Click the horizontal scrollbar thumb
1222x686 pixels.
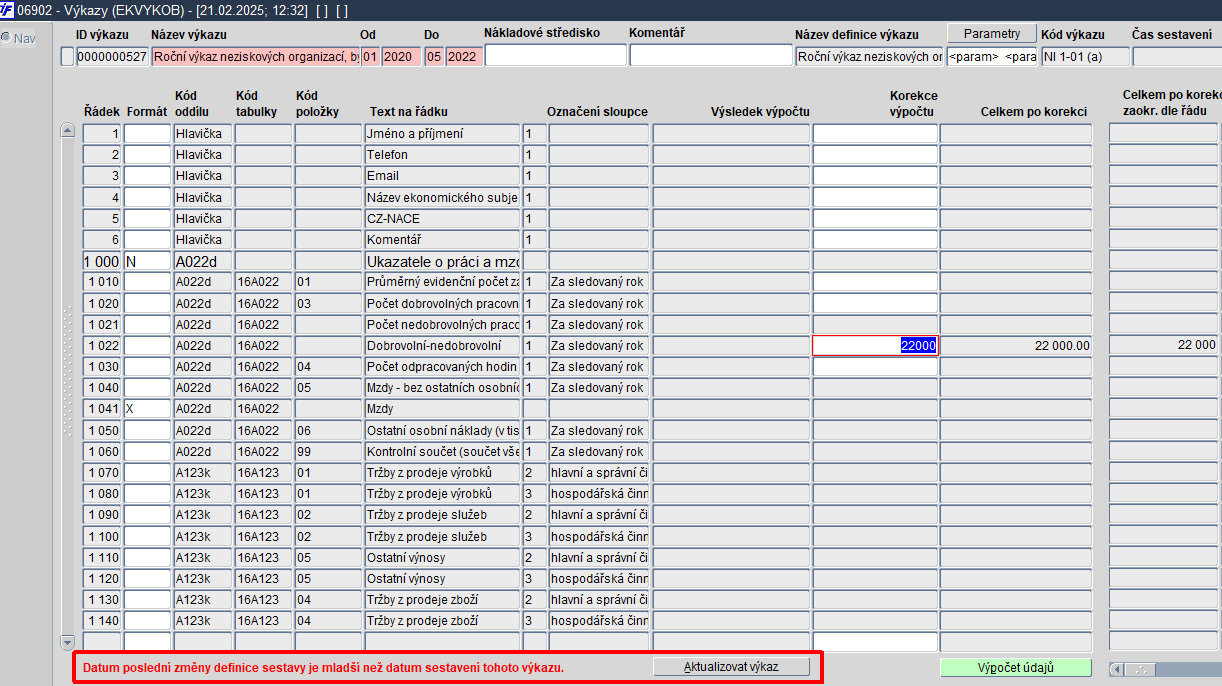coord(1140,669)
